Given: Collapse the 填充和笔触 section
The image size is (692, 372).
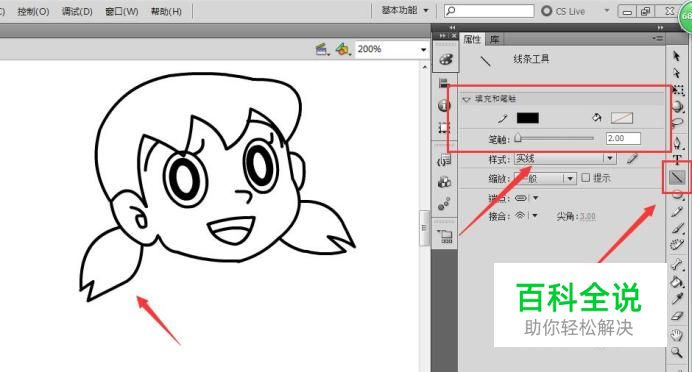Looking at the screenshot, I should pyautogui.click(x=466, y=99).
